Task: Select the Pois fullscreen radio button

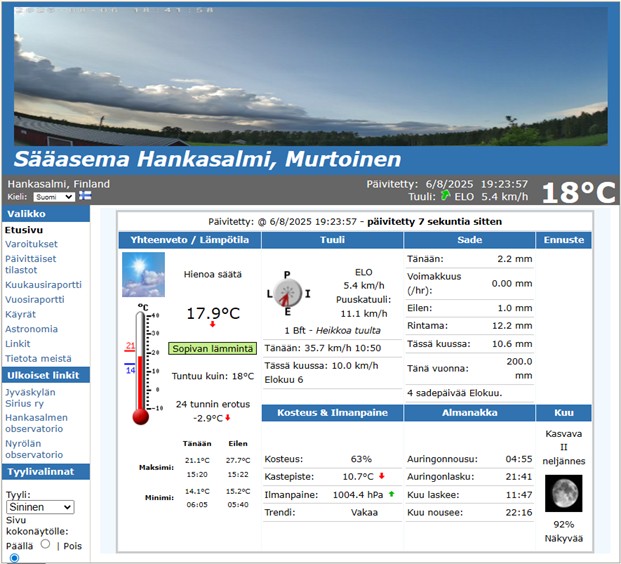Action: click(x=14, y=558)
